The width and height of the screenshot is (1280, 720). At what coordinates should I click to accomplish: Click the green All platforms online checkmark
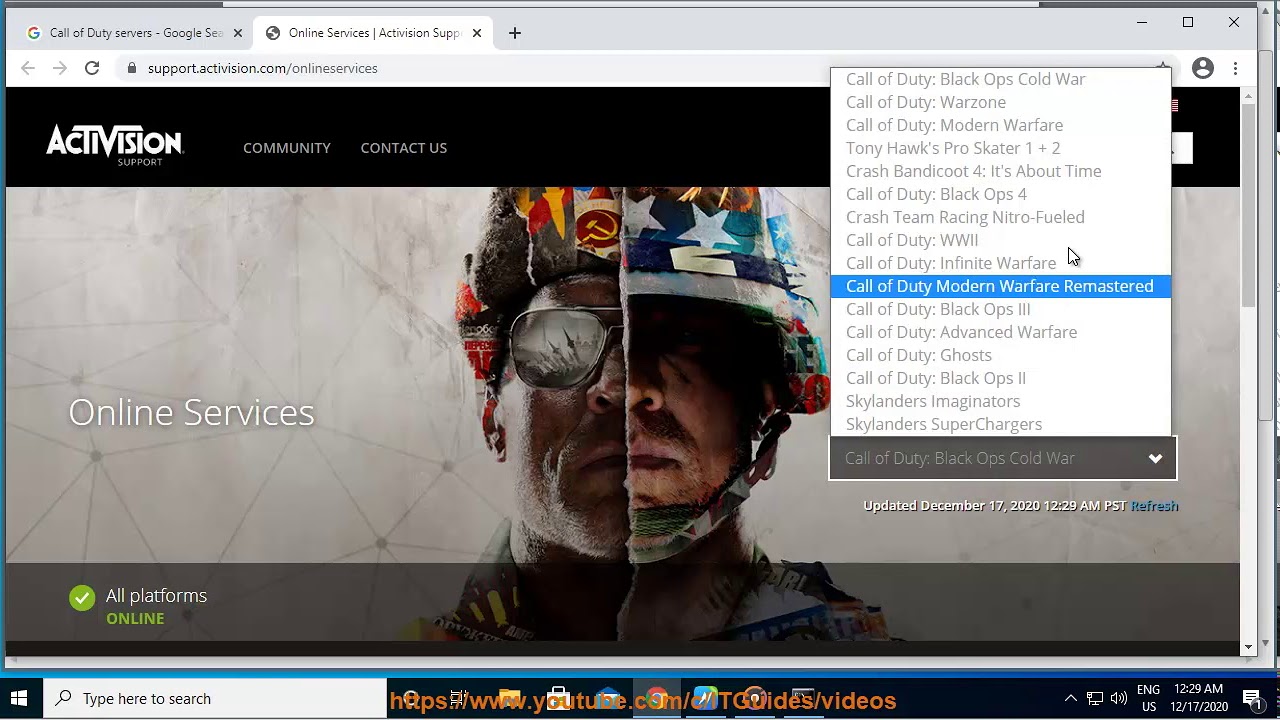(82, 598)
